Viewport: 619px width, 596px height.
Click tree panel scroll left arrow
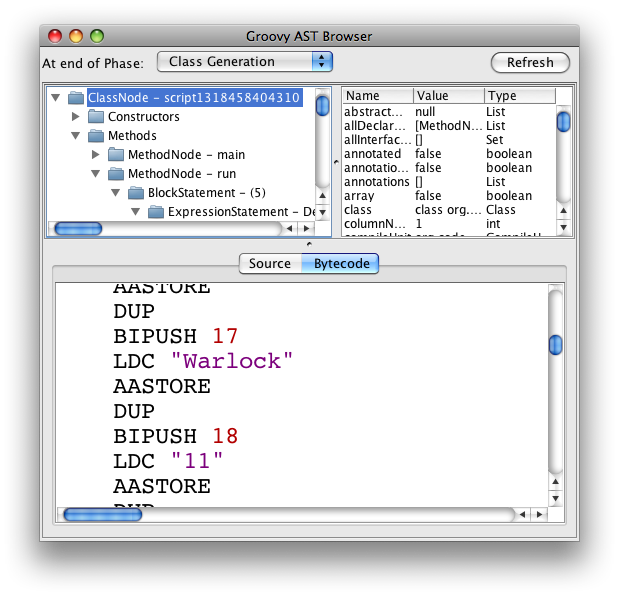290,229
